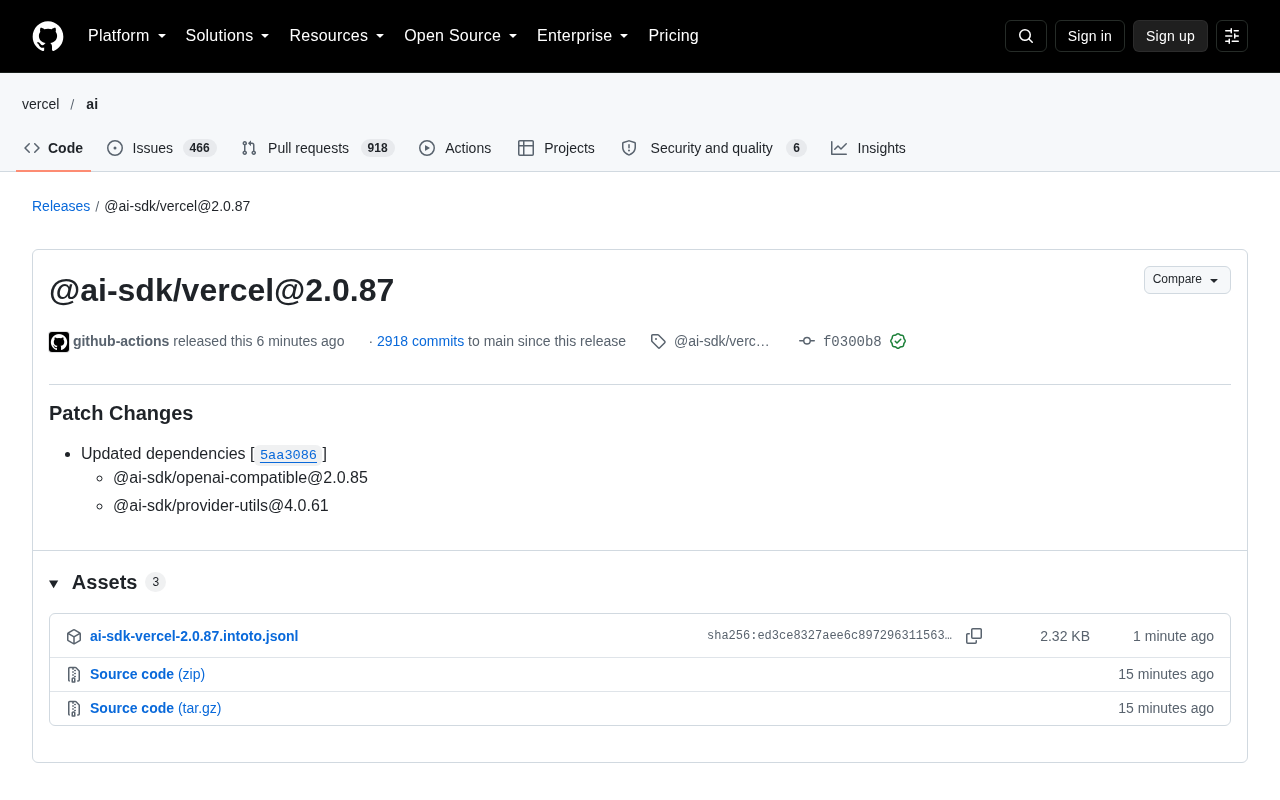Click the package icon for intoto.jsonl

pos(74,636)
